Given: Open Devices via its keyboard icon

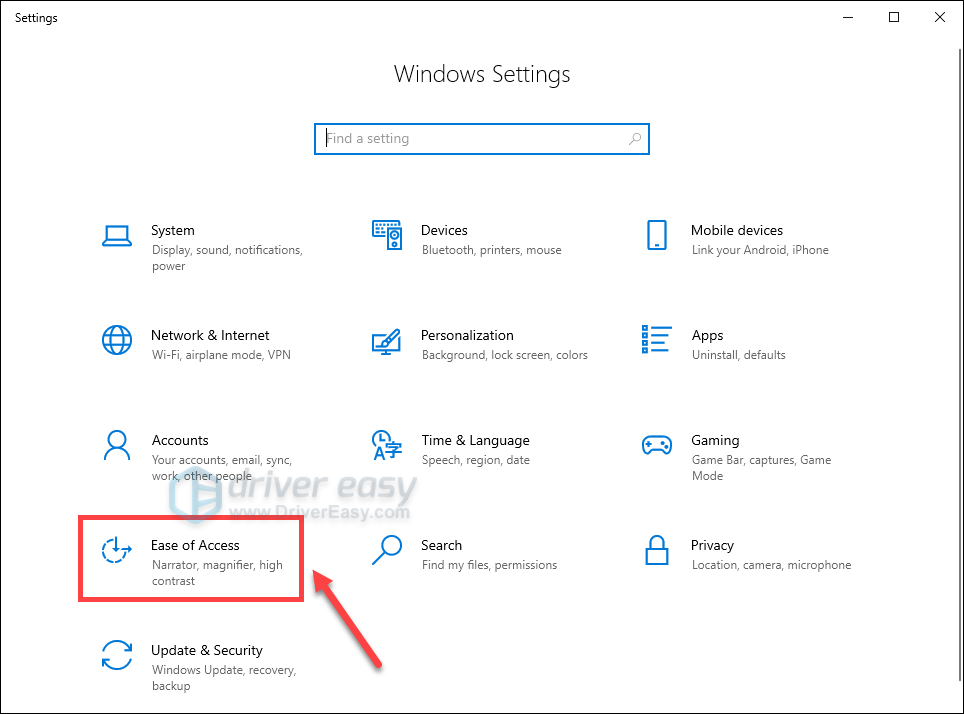Looking at the screenshot, I should pyautogui.click(x=386, y=236).
